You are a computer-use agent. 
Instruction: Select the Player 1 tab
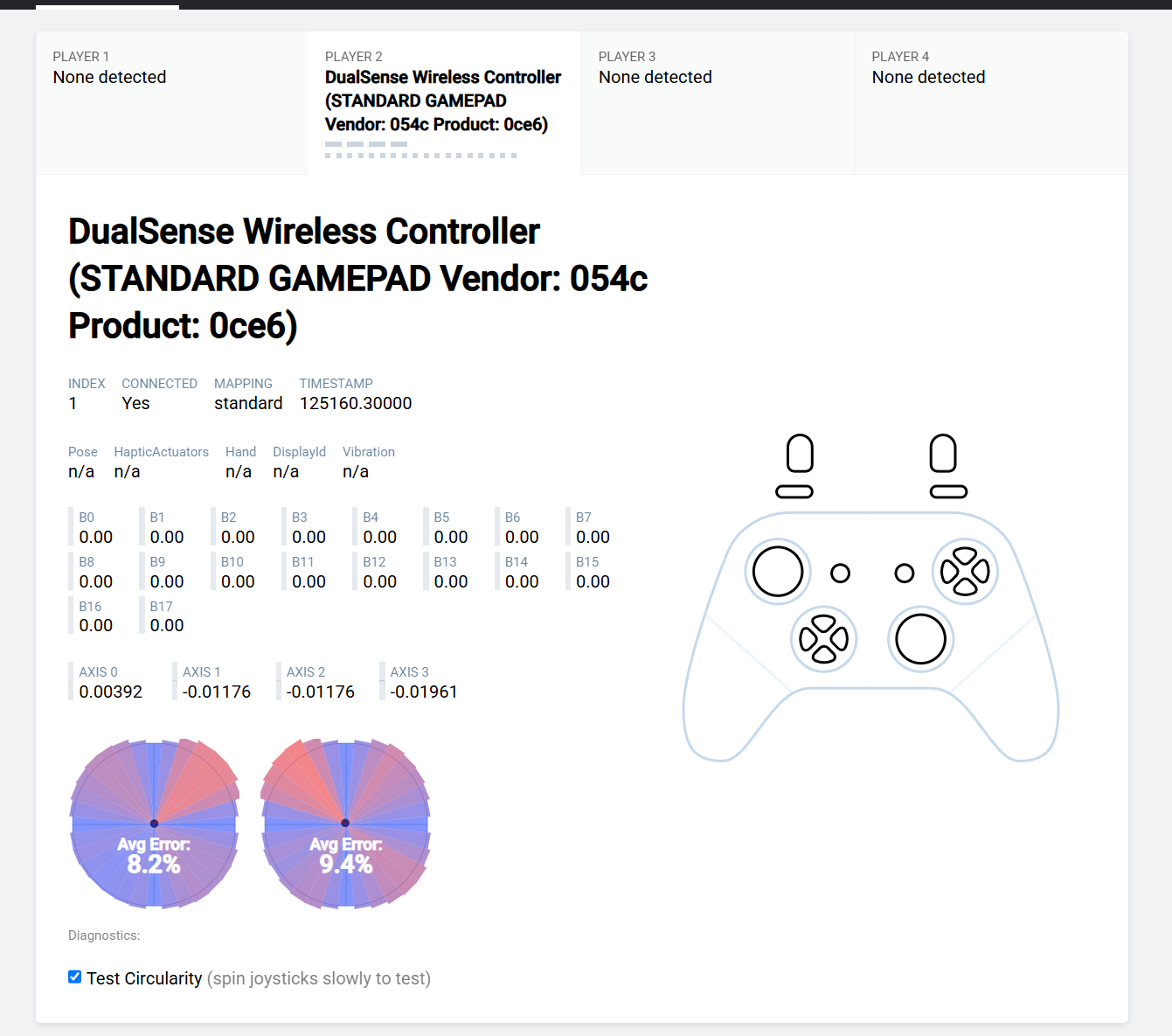pos(172,103)
